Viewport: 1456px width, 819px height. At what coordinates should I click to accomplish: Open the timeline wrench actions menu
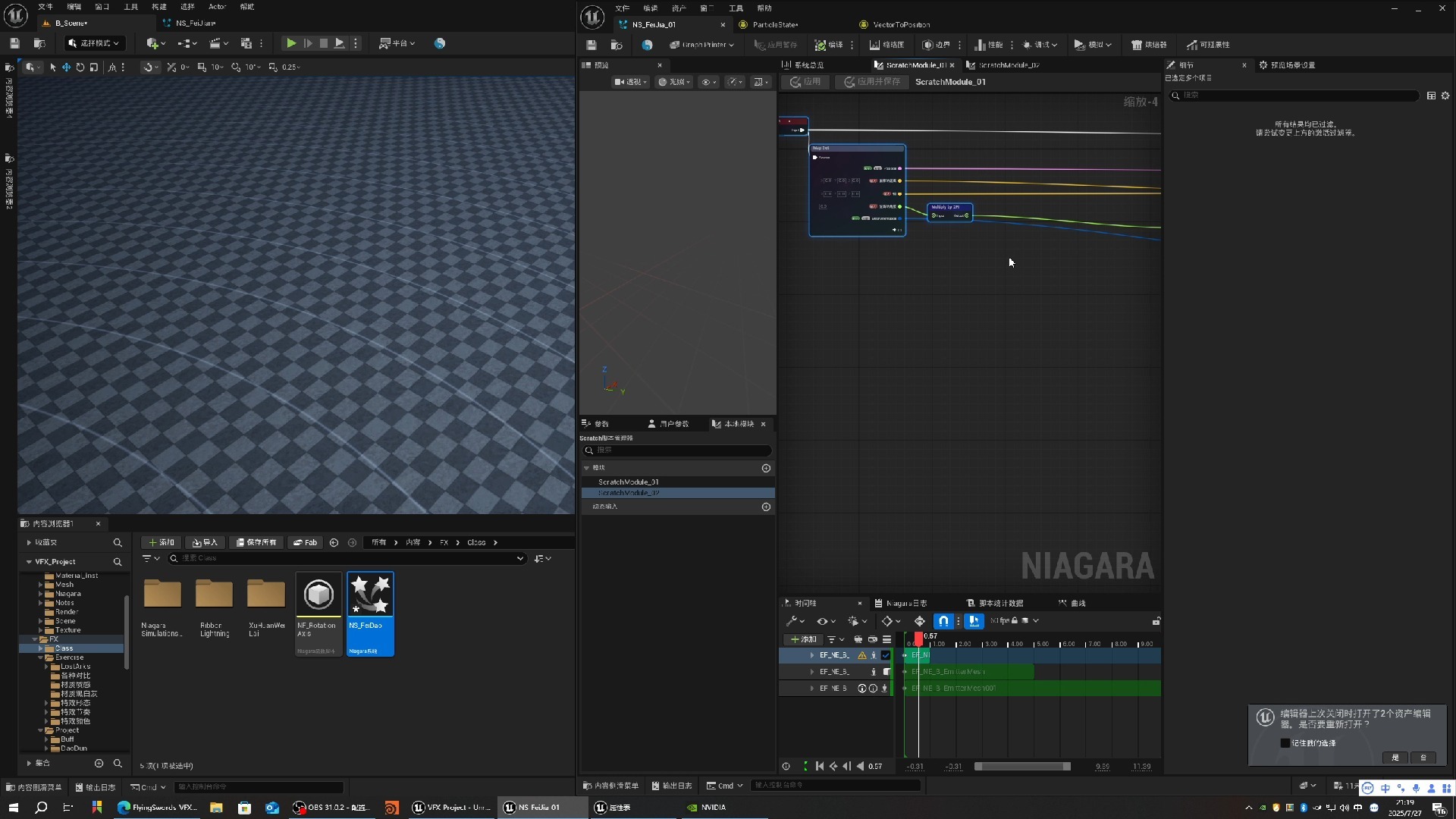click(x=795, y=621)
